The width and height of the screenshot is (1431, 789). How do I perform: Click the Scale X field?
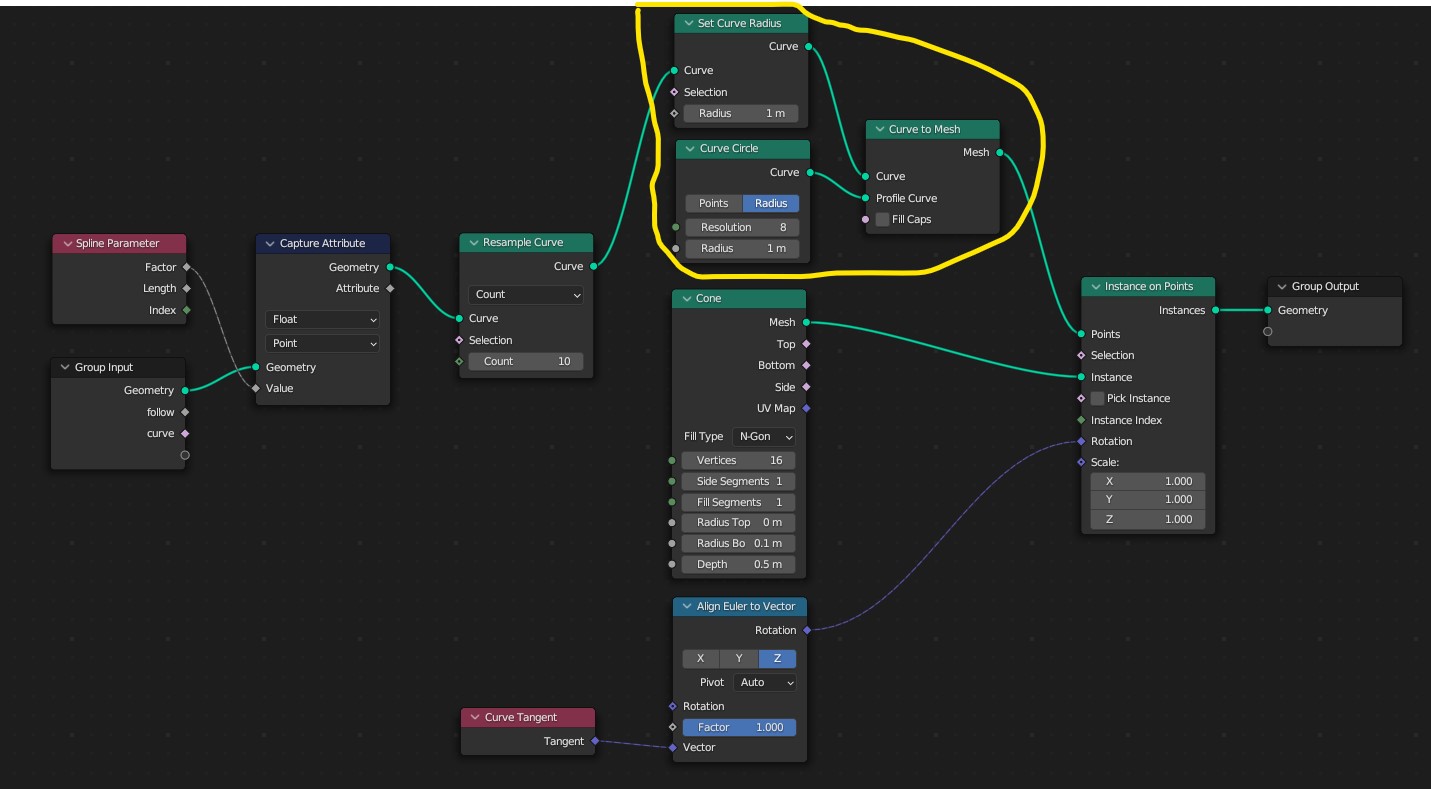(1148, 480)
